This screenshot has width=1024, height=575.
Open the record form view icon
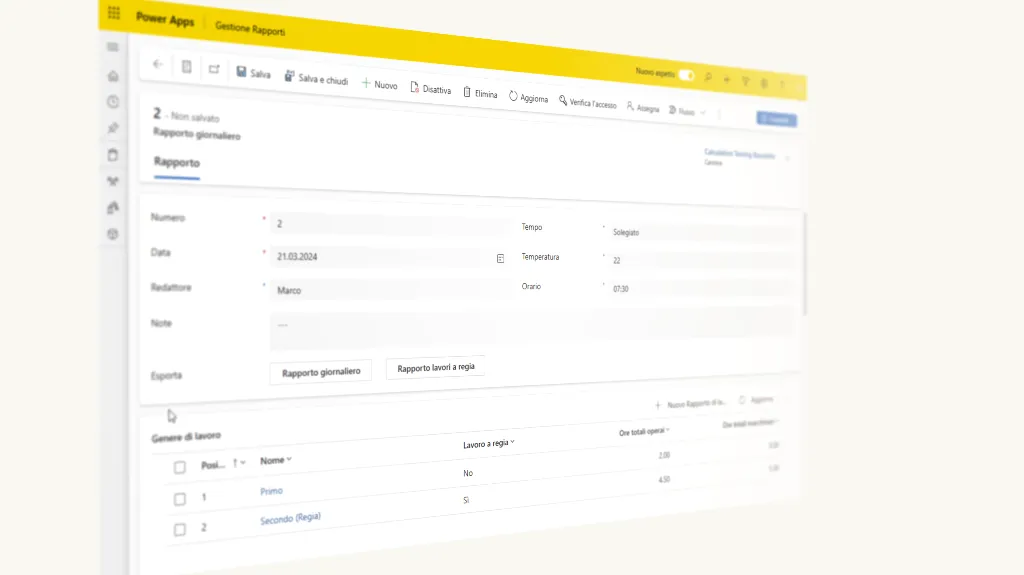[187, 67]
